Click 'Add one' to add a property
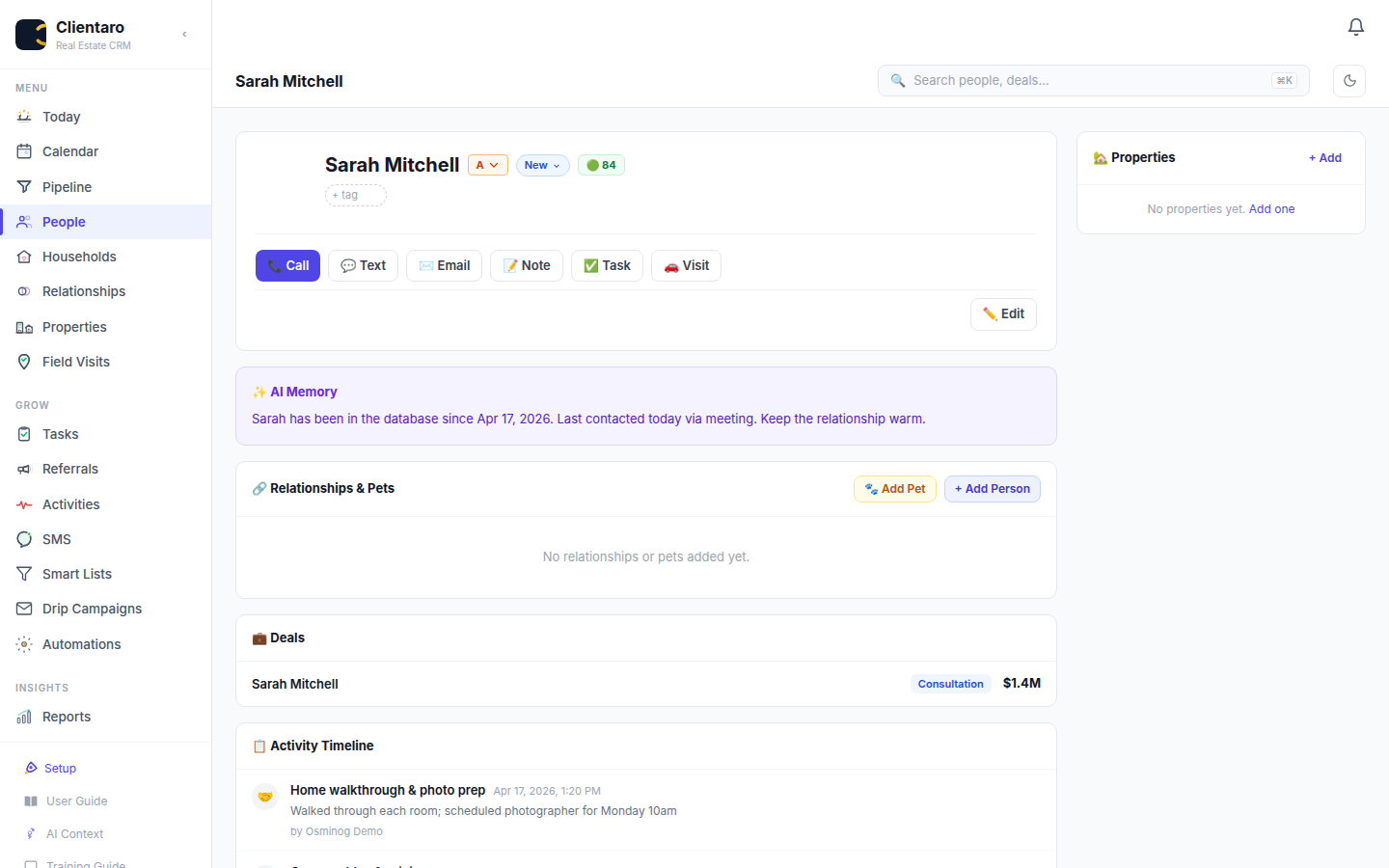The image size is (1389, 868). point(1271,208)
